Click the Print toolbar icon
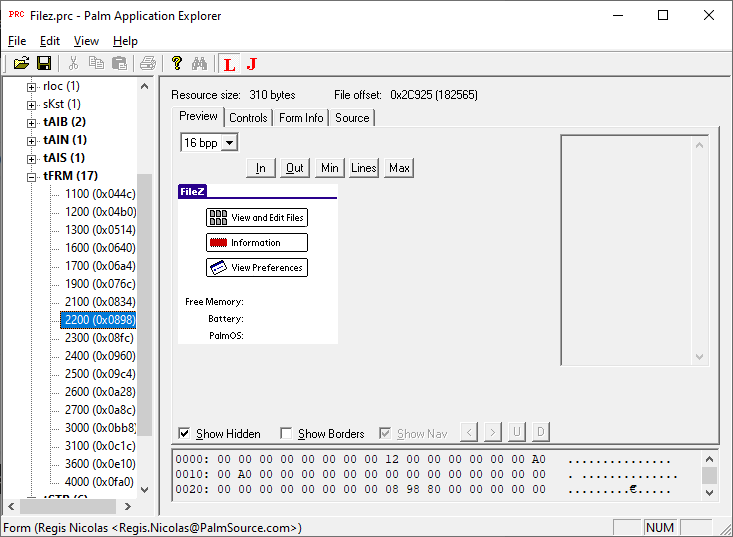 coord(148,64)
